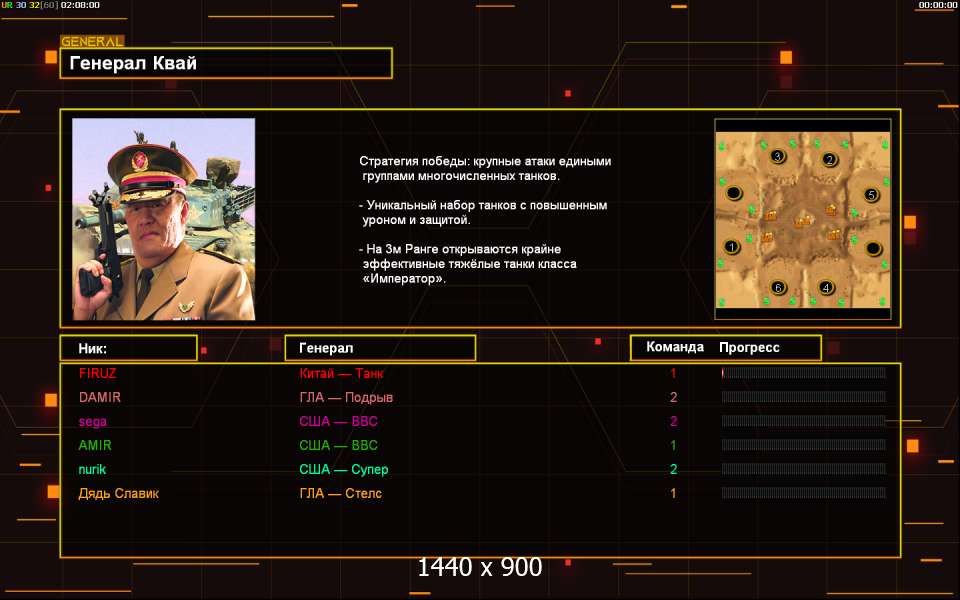This screenshot has height=600, width=960.
Task: Click the 1440 x 900 resolution text
Action: point(480,568)
